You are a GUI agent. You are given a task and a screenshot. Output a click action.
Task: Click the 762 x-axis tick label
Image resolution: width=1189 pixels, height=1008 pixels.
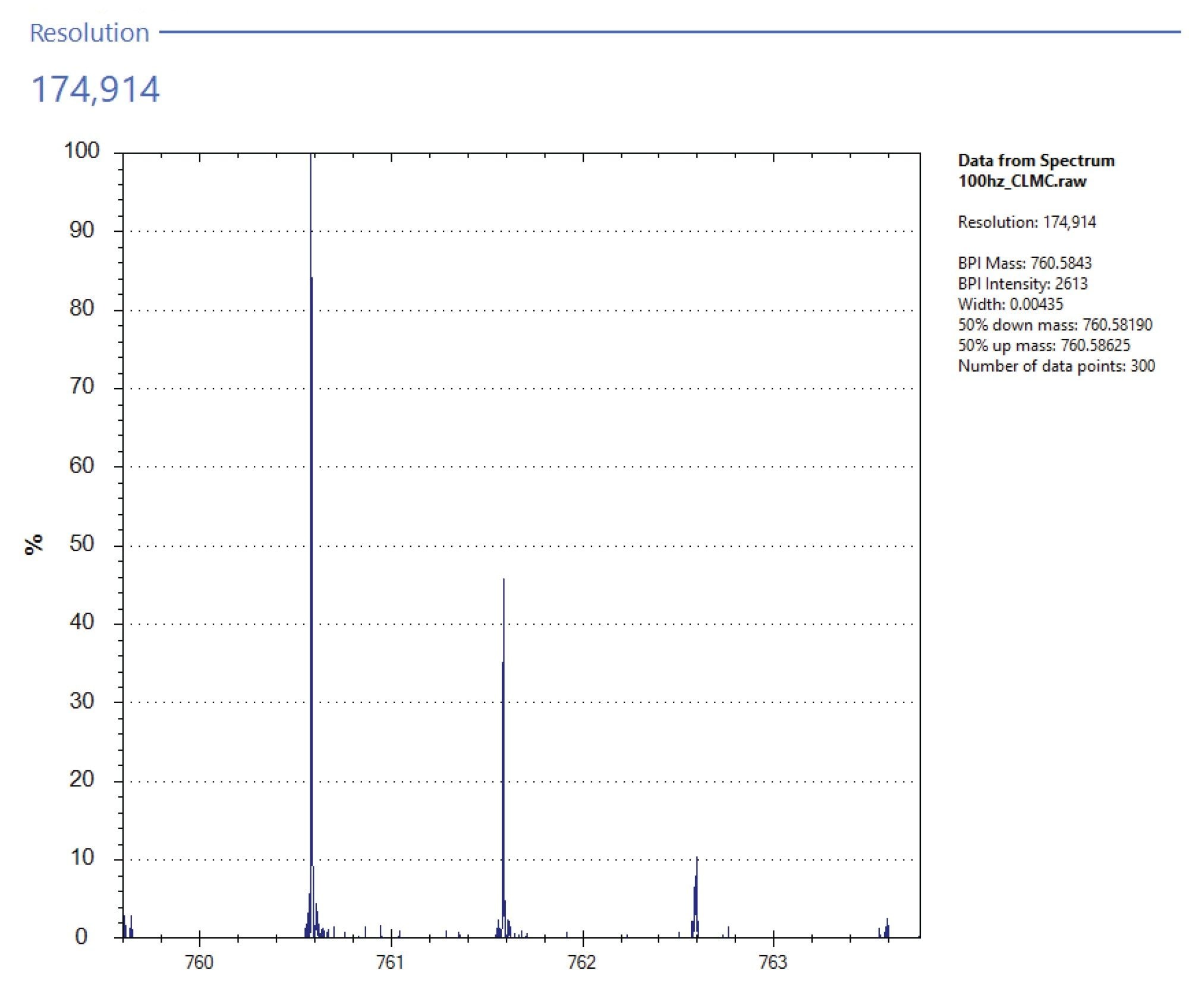(x=582, y=962)
